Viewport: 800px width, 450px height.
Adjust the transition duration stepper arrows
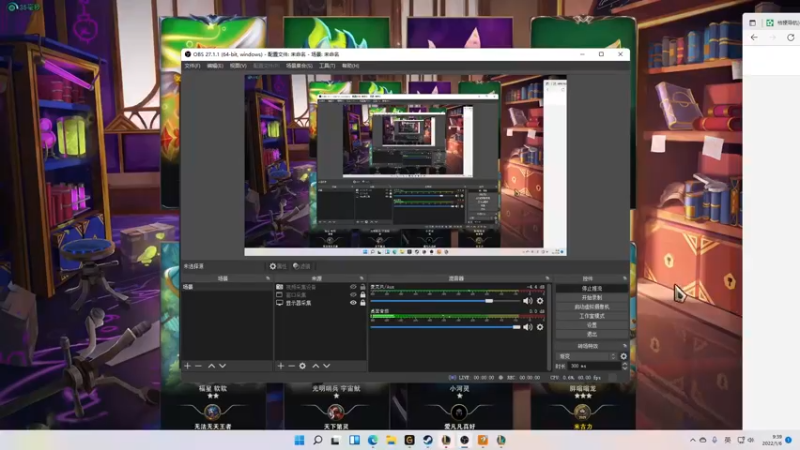click(624, 366)
